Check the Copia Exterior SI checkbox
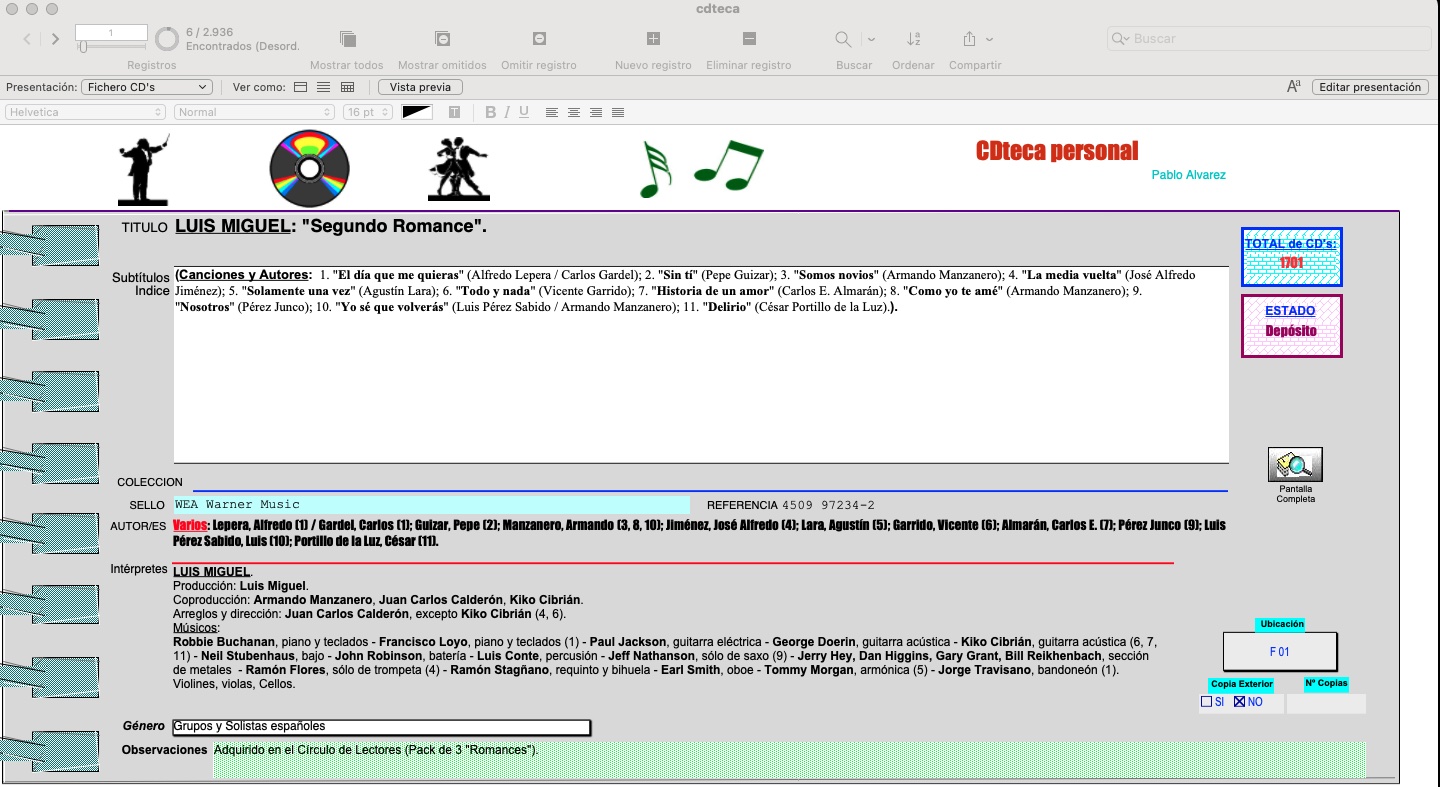Image resolution: width=1440 pixels, height=787 pixels. click(x=1206, y=702)
